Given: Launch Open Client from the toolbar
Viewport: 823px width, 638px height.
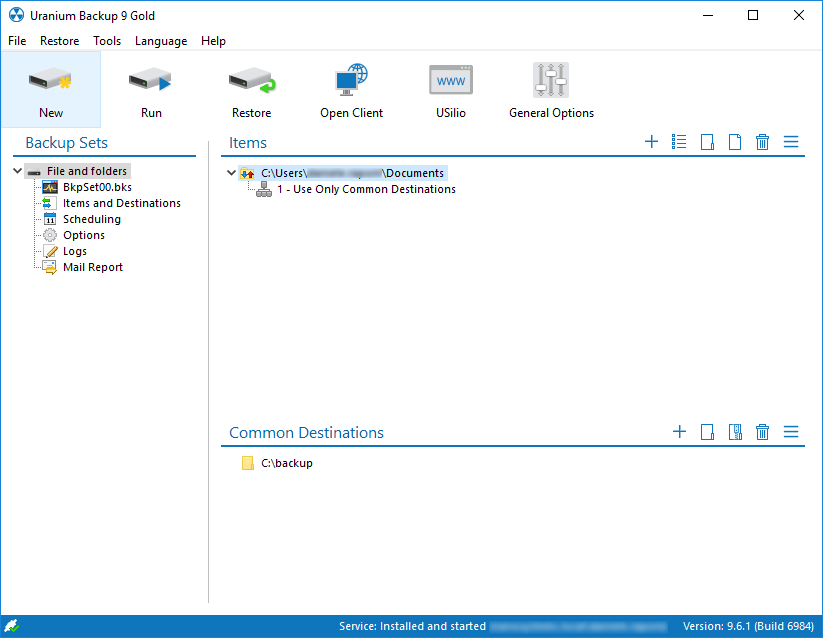Looking at the screenshot, I should [351, 90].
